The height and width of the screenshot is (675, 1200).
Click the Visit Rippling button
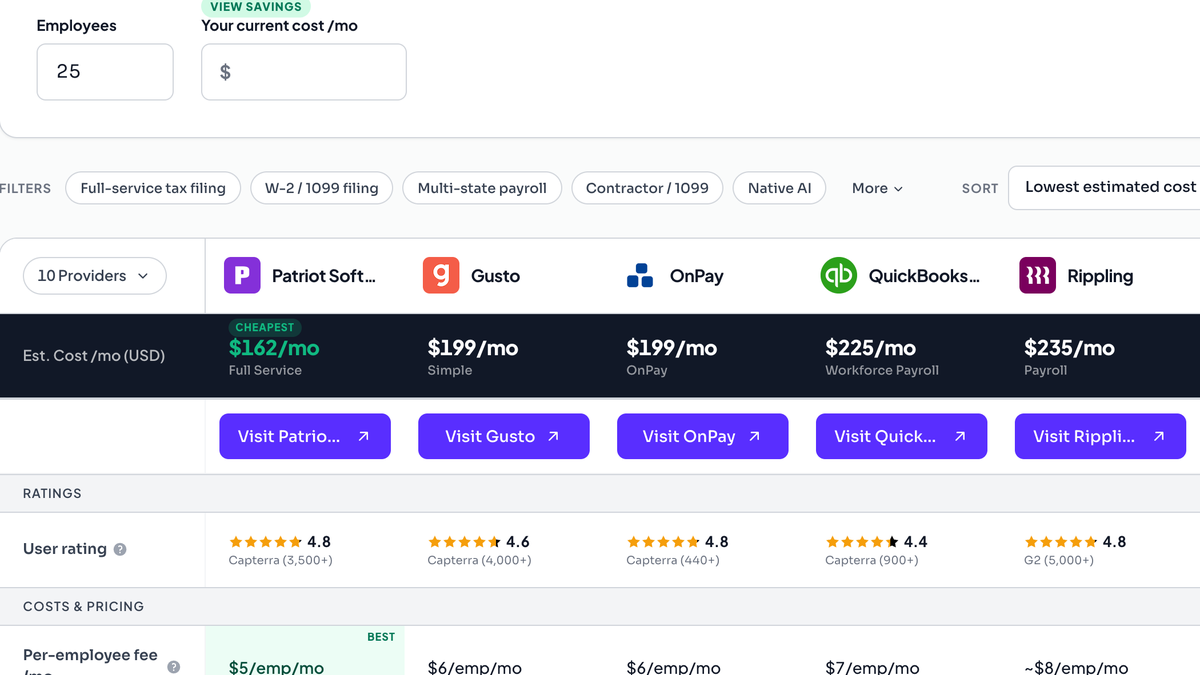[1101, 436]
